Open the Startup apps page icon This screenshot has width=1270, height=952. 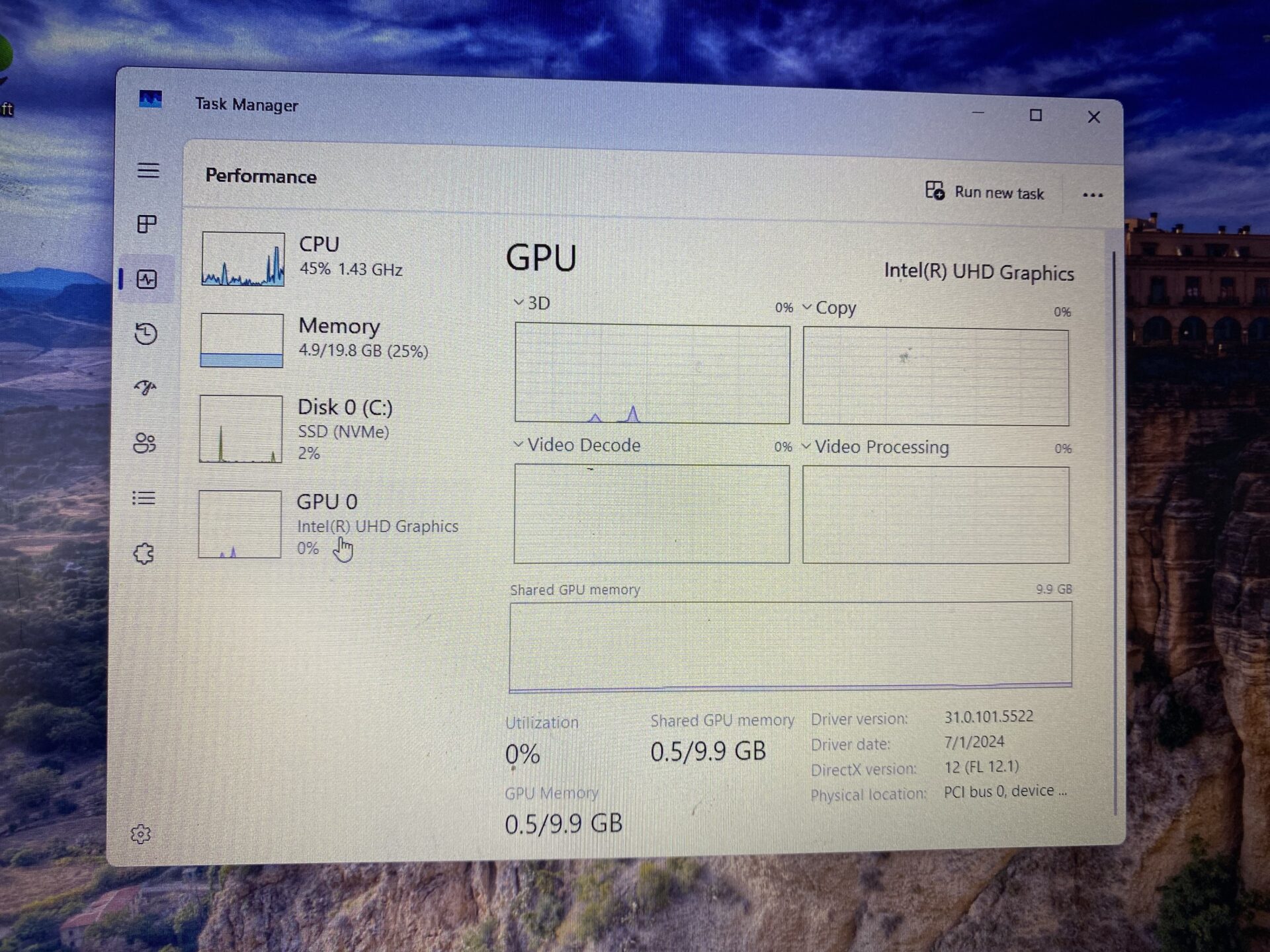tap(146, 387)
